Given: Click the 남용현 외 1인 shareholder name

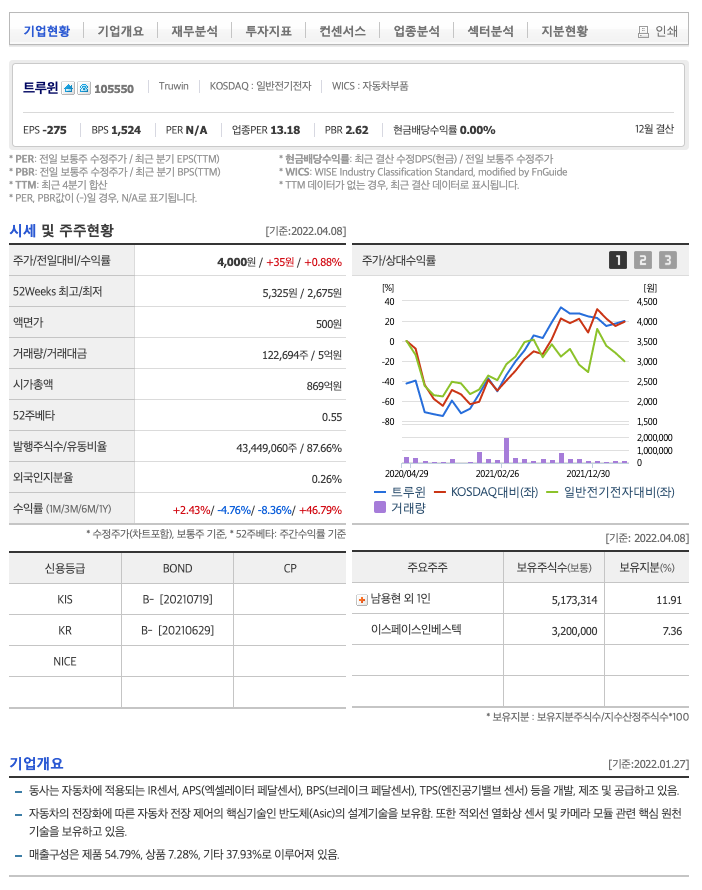Looking at the screenshot, I should (401, 599).
